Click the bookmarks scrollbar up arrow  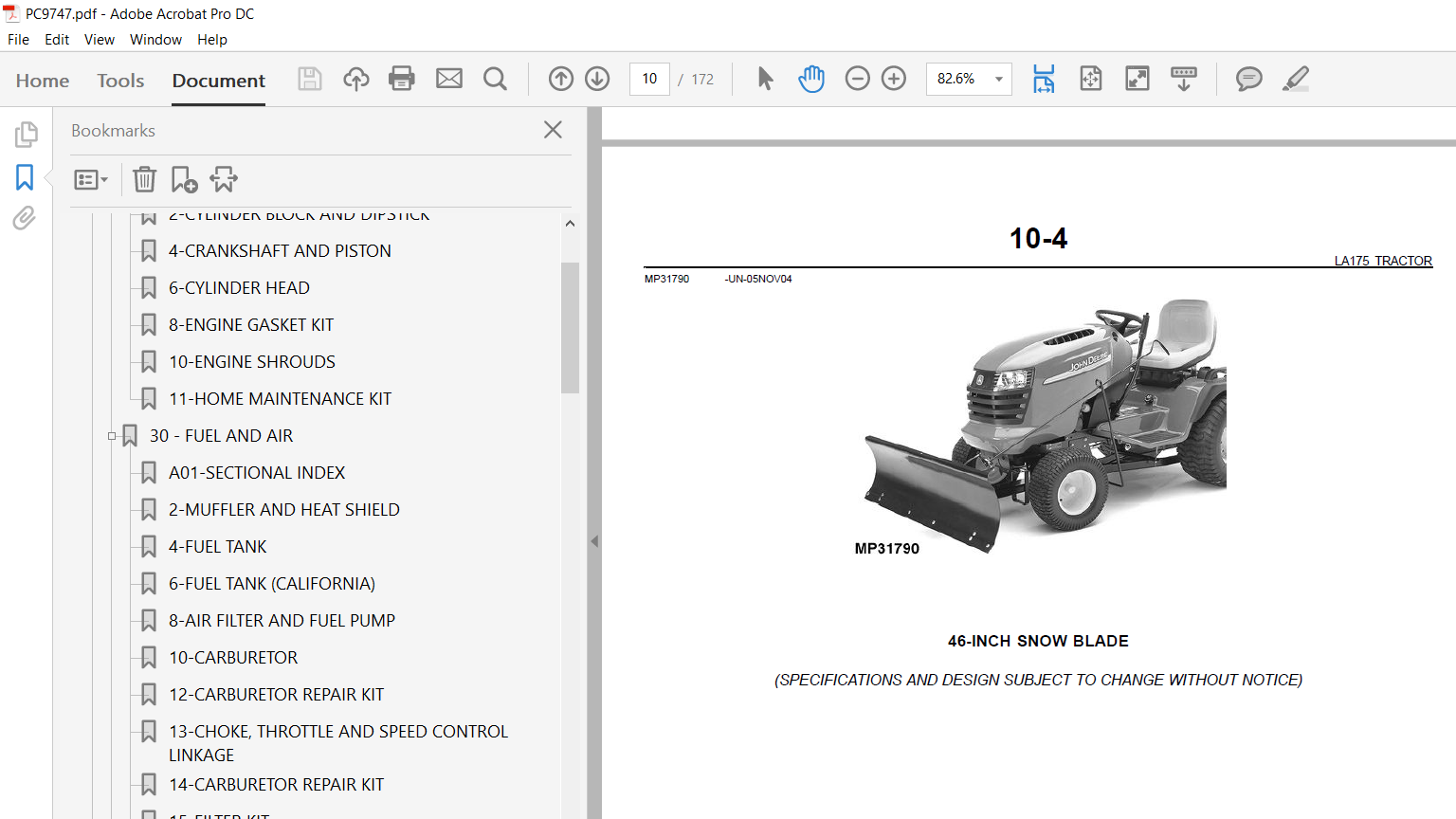pos(570,224)
